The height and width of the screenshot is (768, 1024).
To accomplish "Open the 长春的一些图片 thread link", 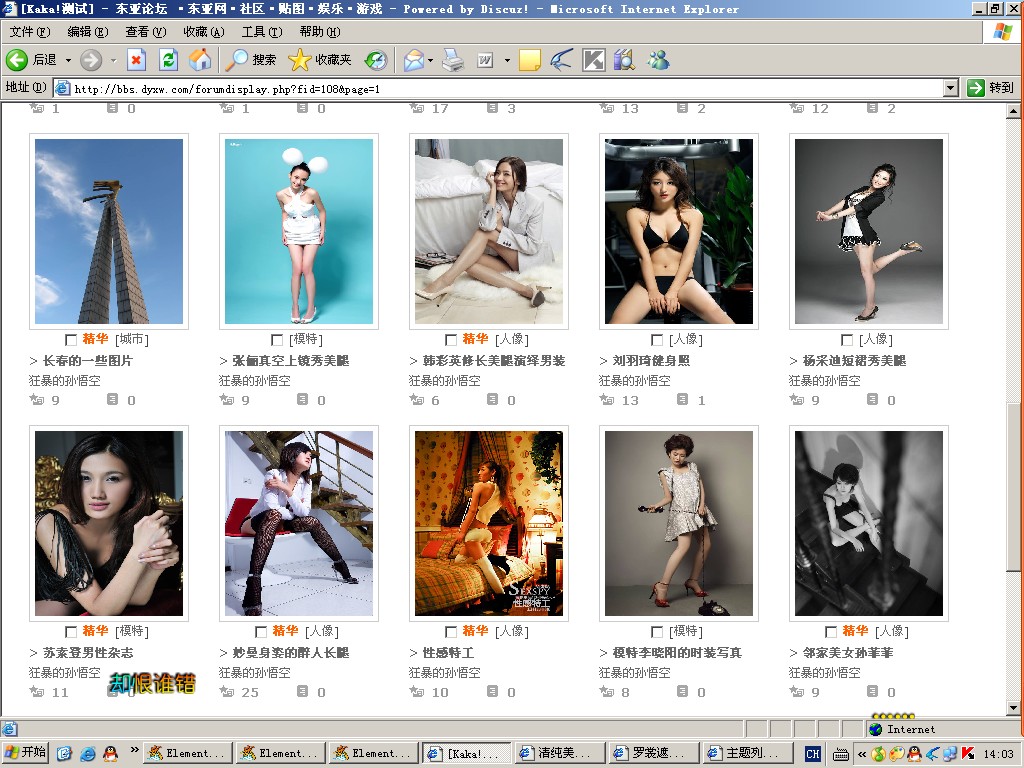I will [88, 360].
